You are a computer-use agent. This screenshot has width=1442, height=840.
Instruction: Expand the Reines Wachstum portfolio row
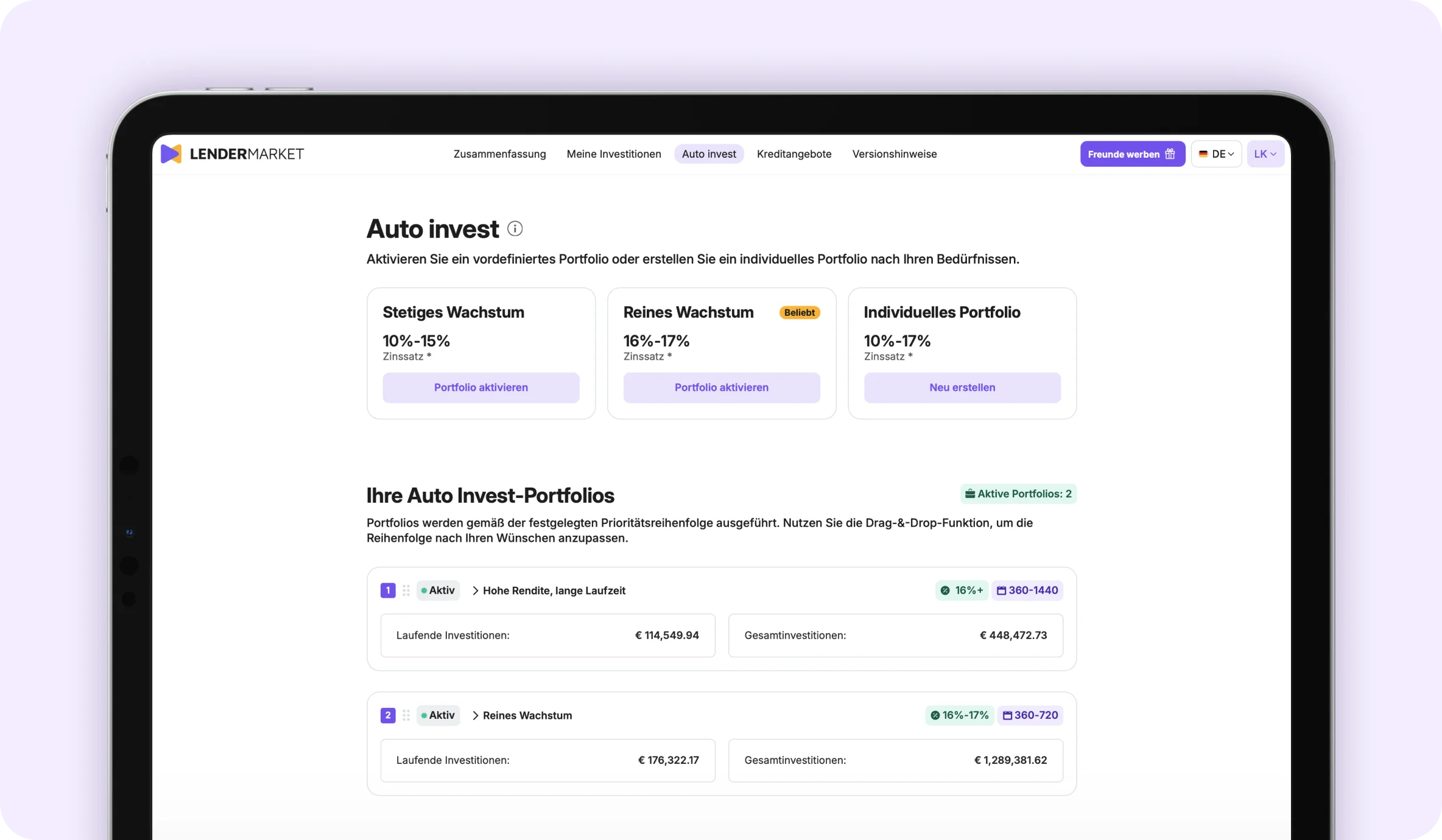click(522, 715)
